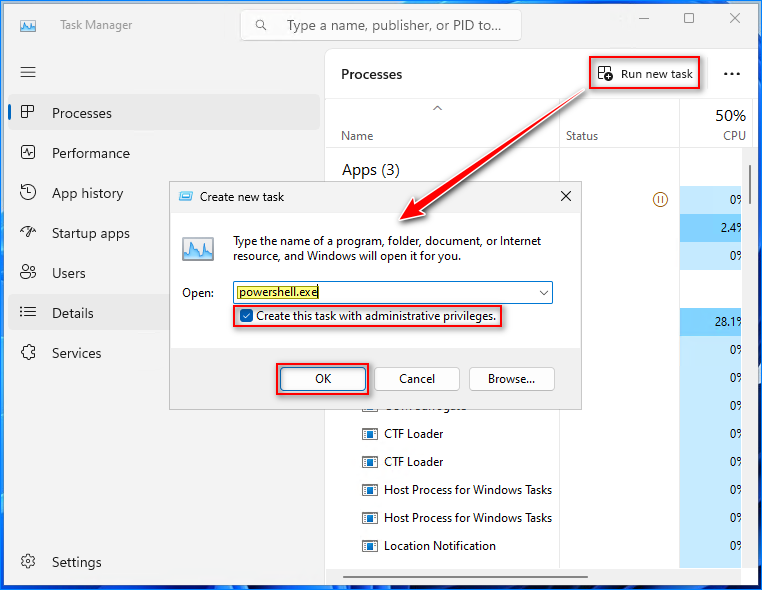Click the Task Manager app icon in title bar
Viewport: 762px width, 590px height.
(28, 25)
